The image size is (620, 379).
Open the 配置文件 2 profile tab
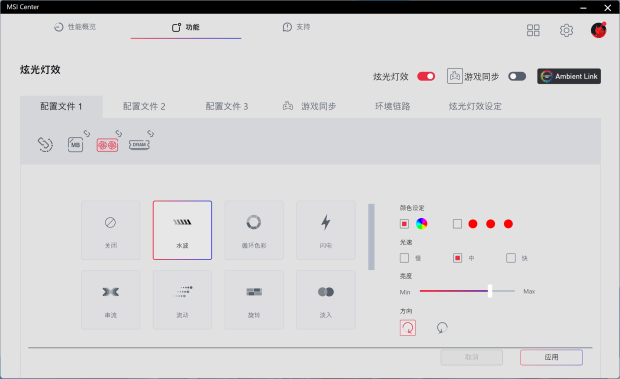click(144, 106)
